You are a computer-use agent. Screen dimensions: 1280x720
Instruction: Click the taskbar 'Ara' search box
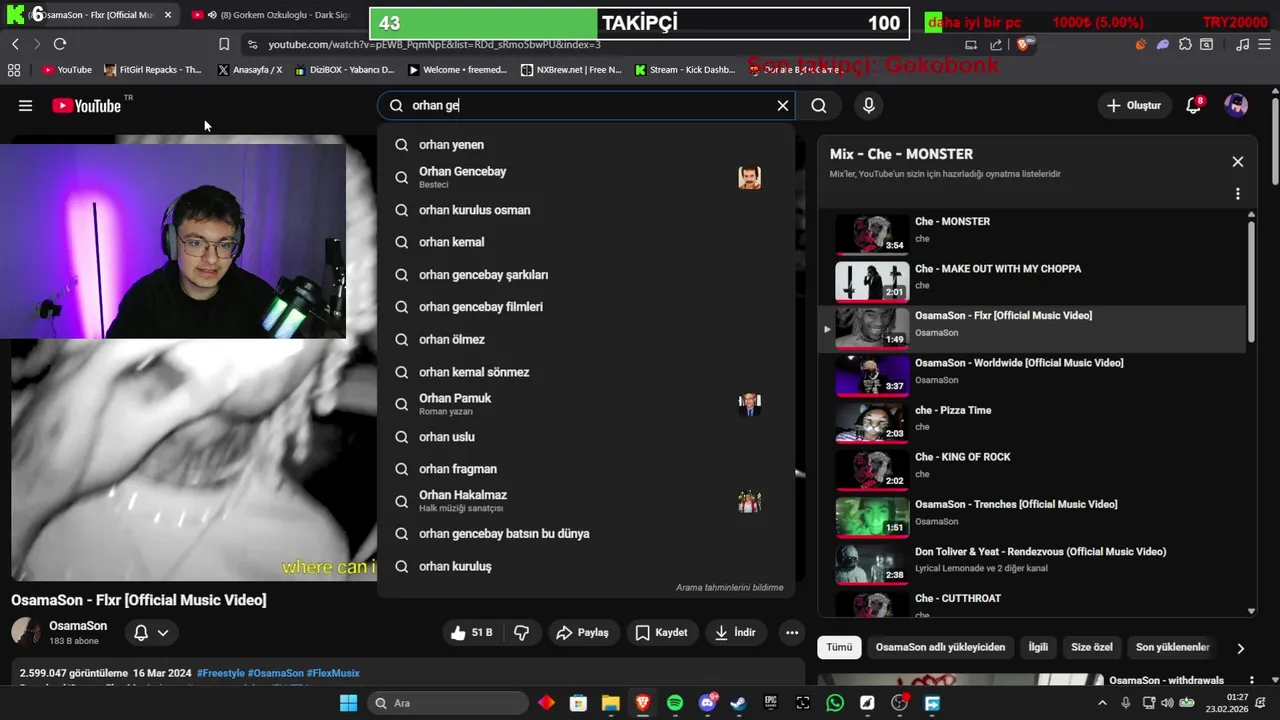pos(448,703)
